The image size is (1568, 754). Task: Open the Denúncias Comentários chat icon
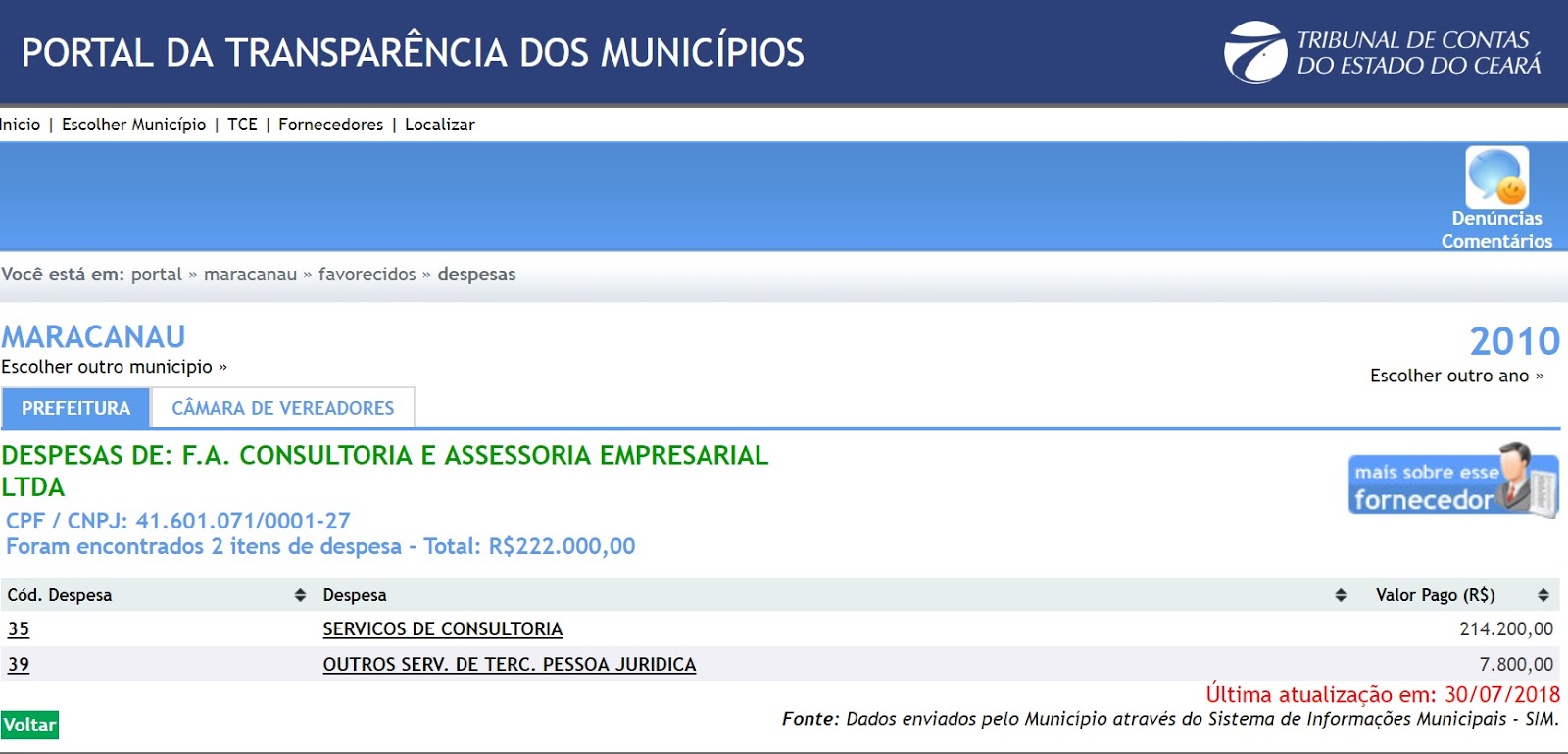(x=1496, y=176)
